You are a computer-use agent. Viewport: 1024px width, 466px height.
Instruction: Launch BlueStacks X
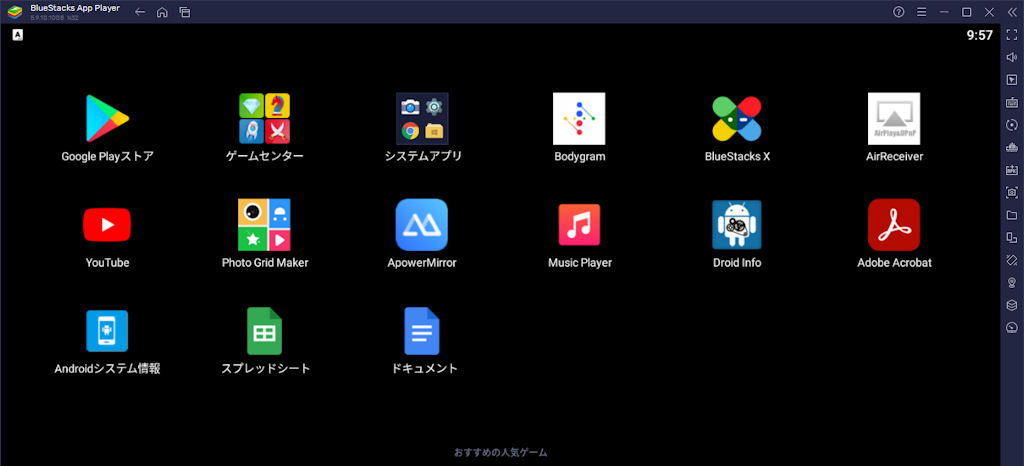(737, 118)
